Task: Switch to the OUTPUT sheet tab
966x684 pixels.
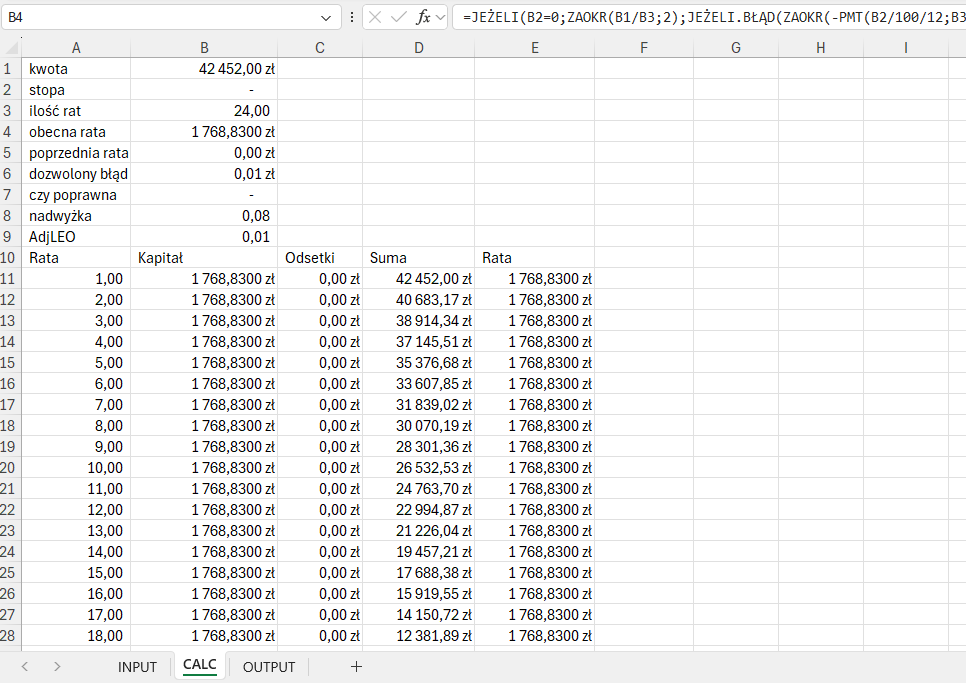Action: coord(269,667)
